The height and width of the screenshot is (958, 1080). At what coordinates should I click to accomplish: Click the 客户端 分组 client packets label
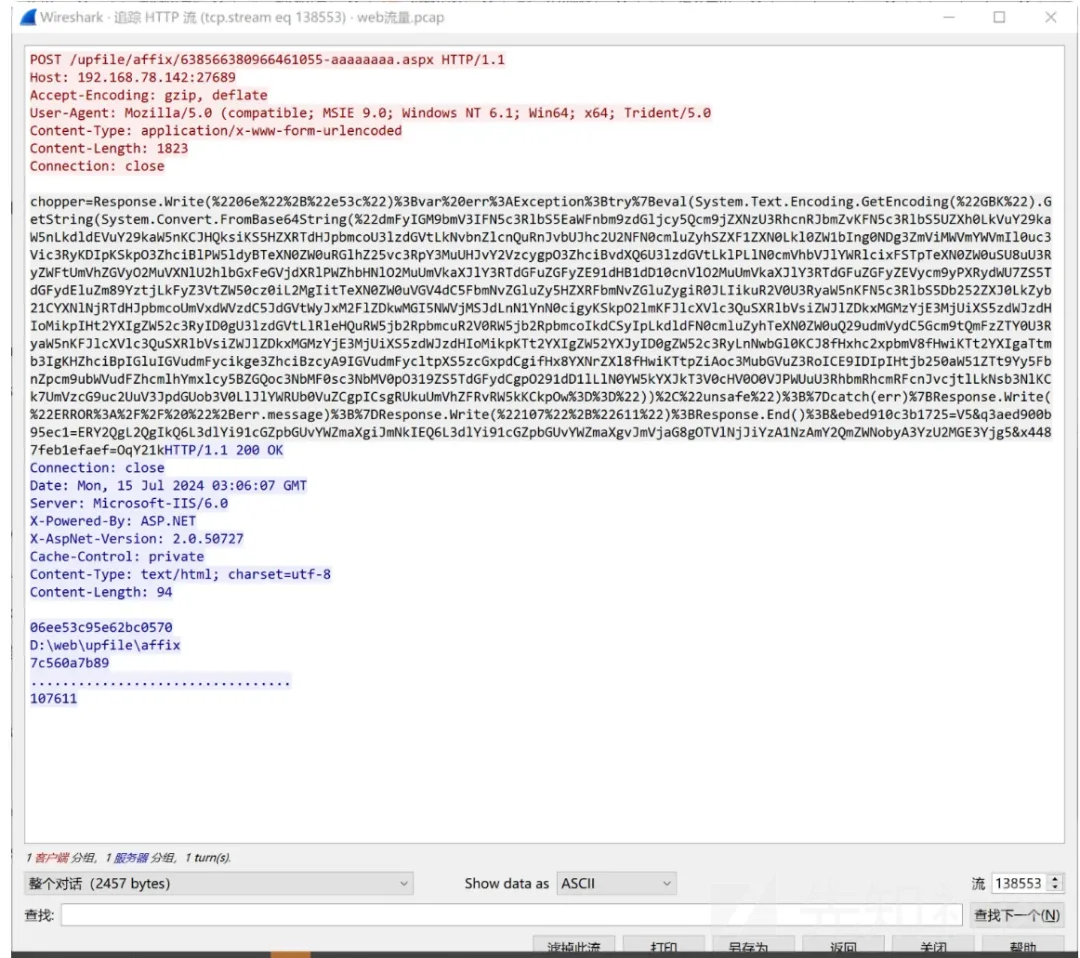pos(65,857)
